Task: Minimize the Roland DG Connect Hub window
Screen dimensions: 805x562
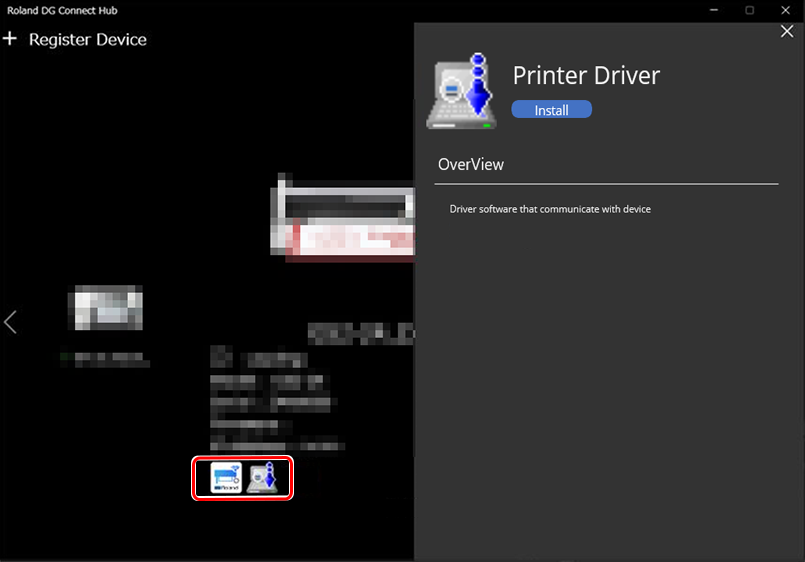Action: point(713,10)
